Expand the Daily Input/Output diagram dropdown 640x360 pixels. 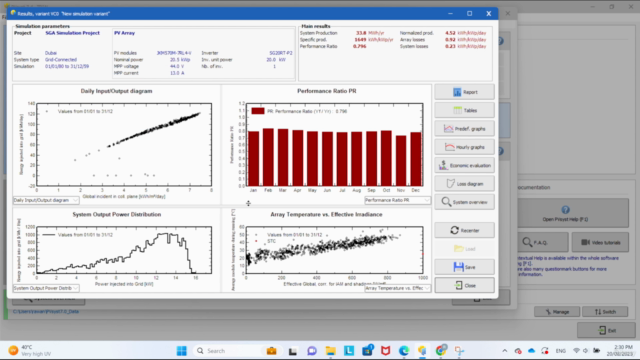click(x=46, y=200)
